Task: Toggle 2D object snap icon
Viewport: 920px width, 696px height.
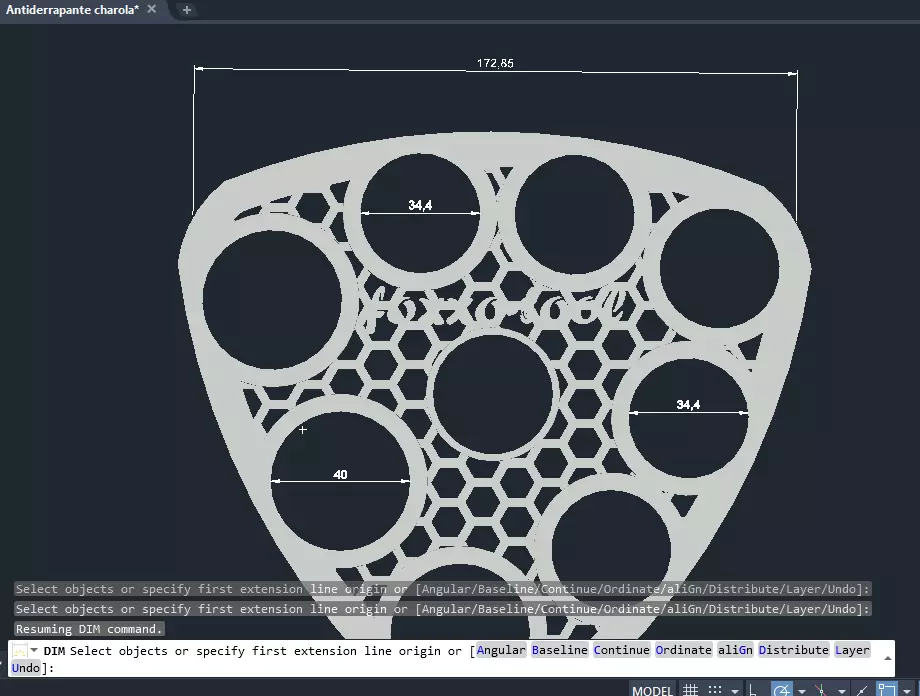Action: point(887,690)
